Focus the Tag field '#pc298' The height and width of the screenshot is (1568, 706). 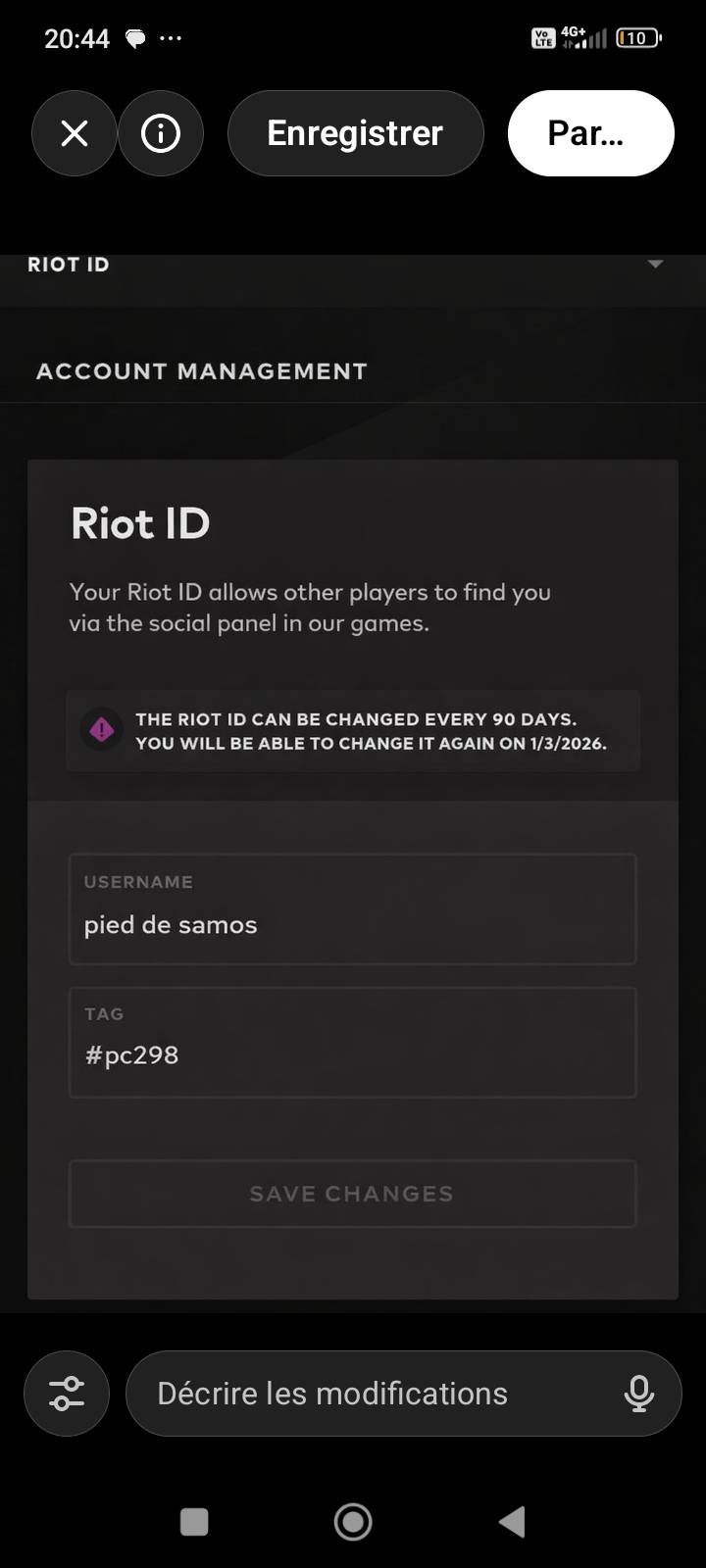pyautogui.click(x=353, y=1042)
